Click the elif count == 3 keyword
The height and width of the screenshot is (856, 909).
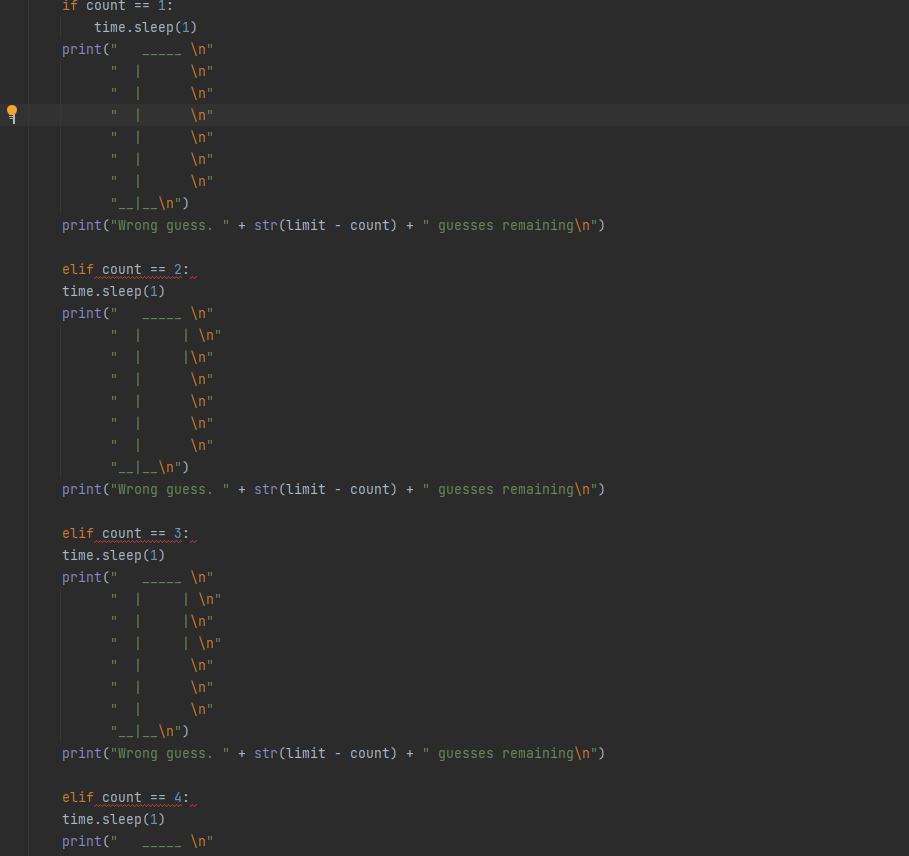point(77,533)
